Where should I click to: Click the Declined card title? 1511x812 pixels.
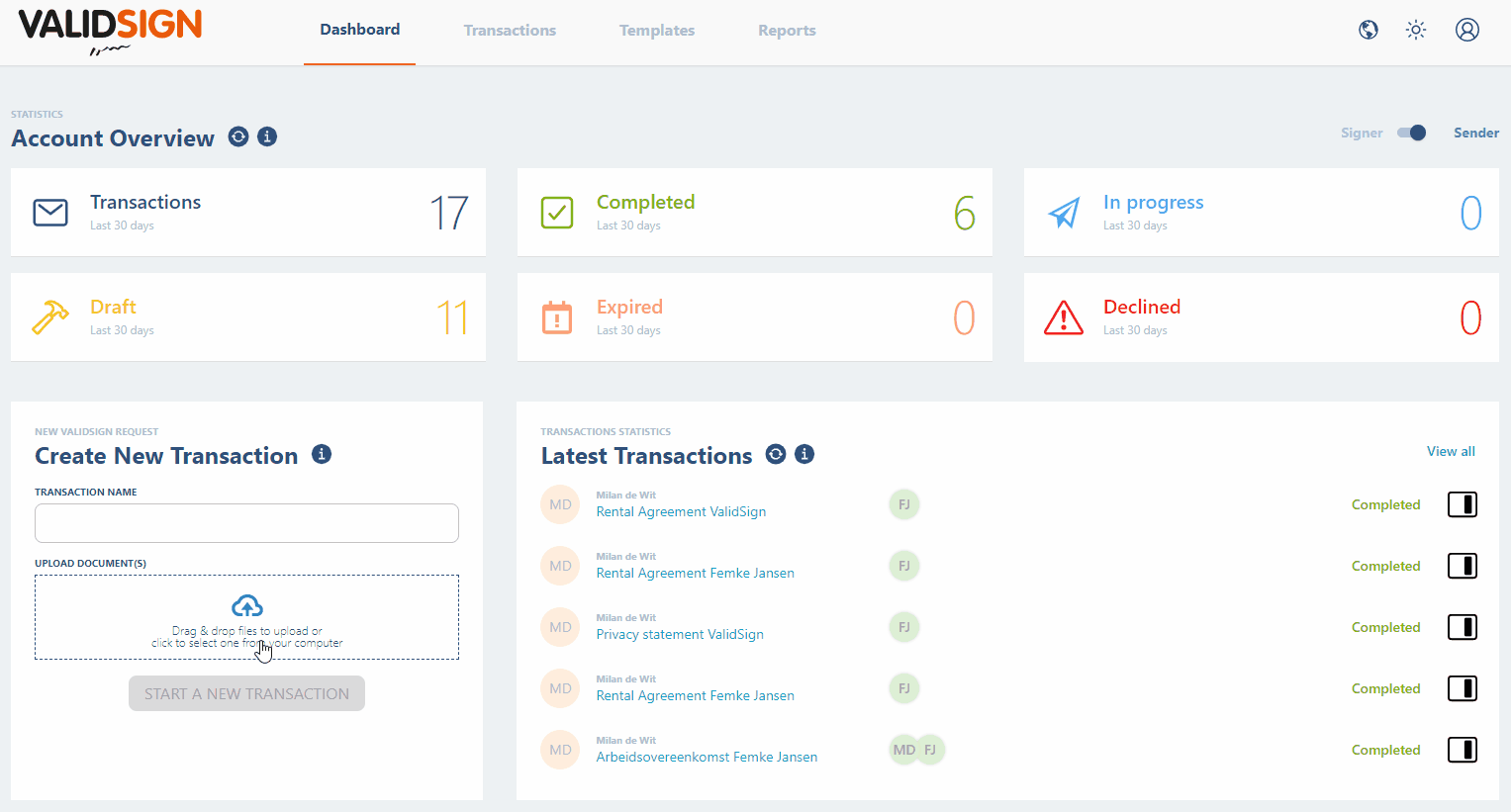(x=1142, y=307)
